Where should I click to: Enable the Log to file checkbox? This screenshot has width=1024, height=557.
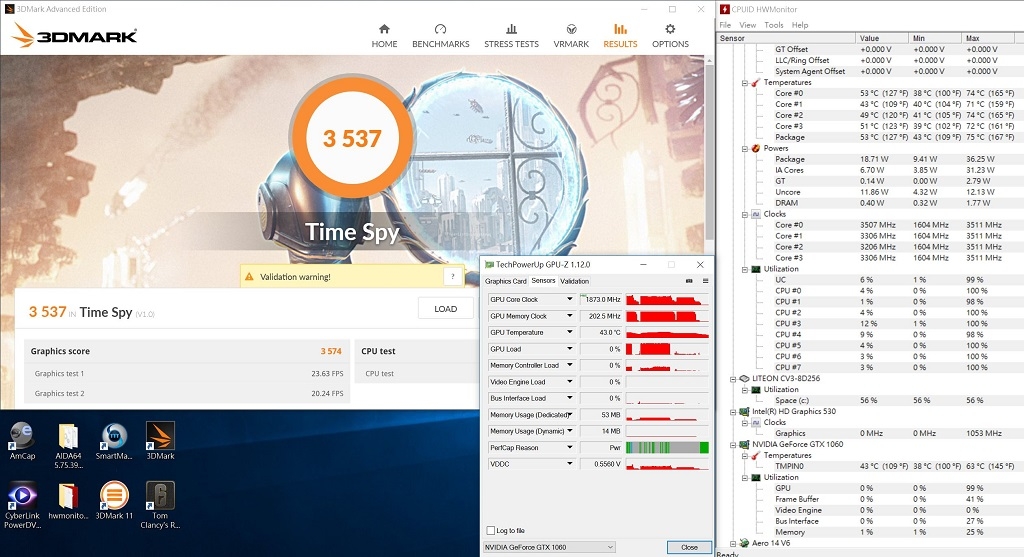[x=491, y=530]
